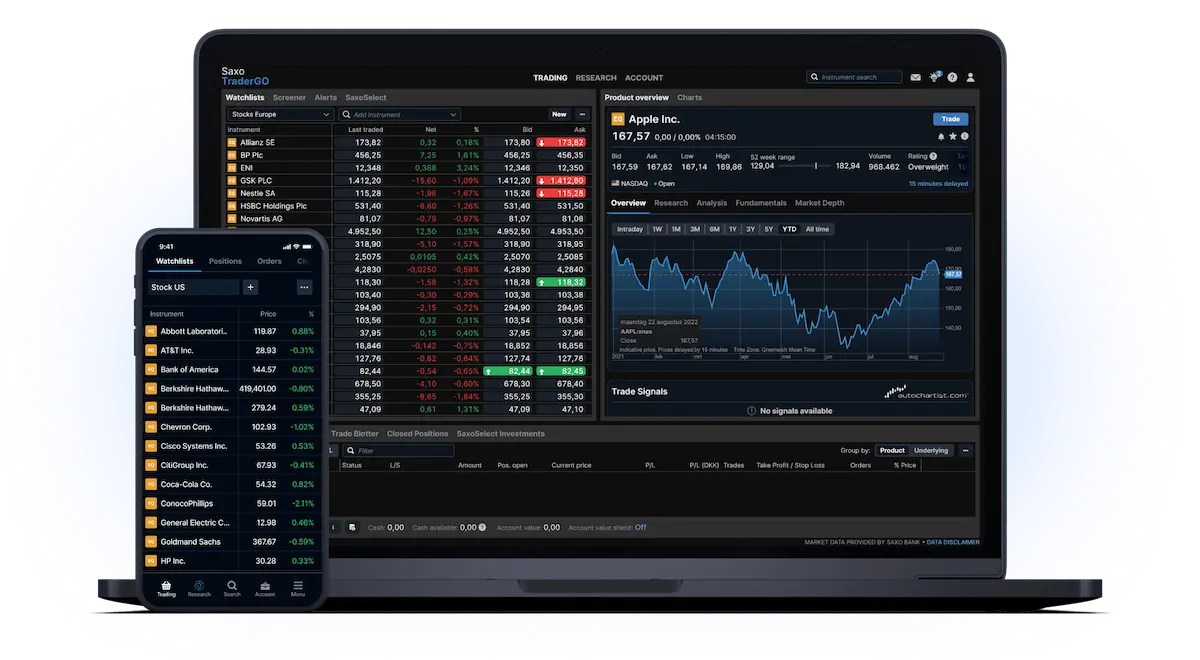Open the Closed Positions tab
1200x660 pixels.
tap(418, 434)
